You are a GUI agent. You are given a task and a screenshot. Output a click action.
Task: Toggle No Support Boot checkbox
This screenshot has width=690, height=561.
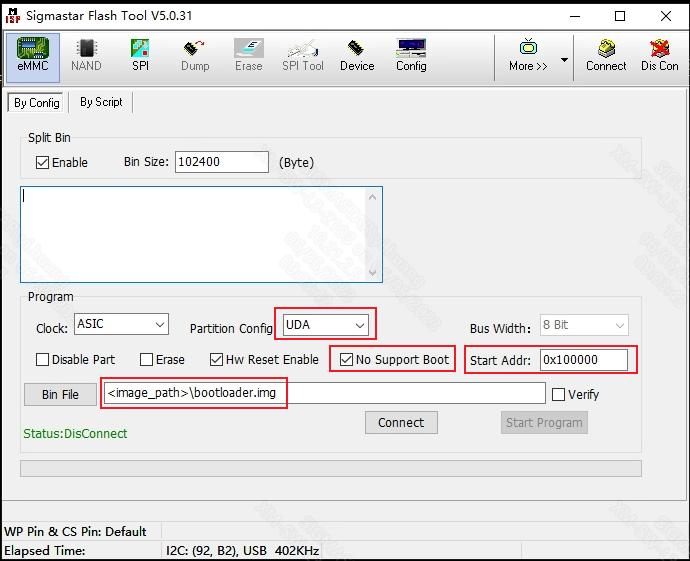click(x=346, y=359)
